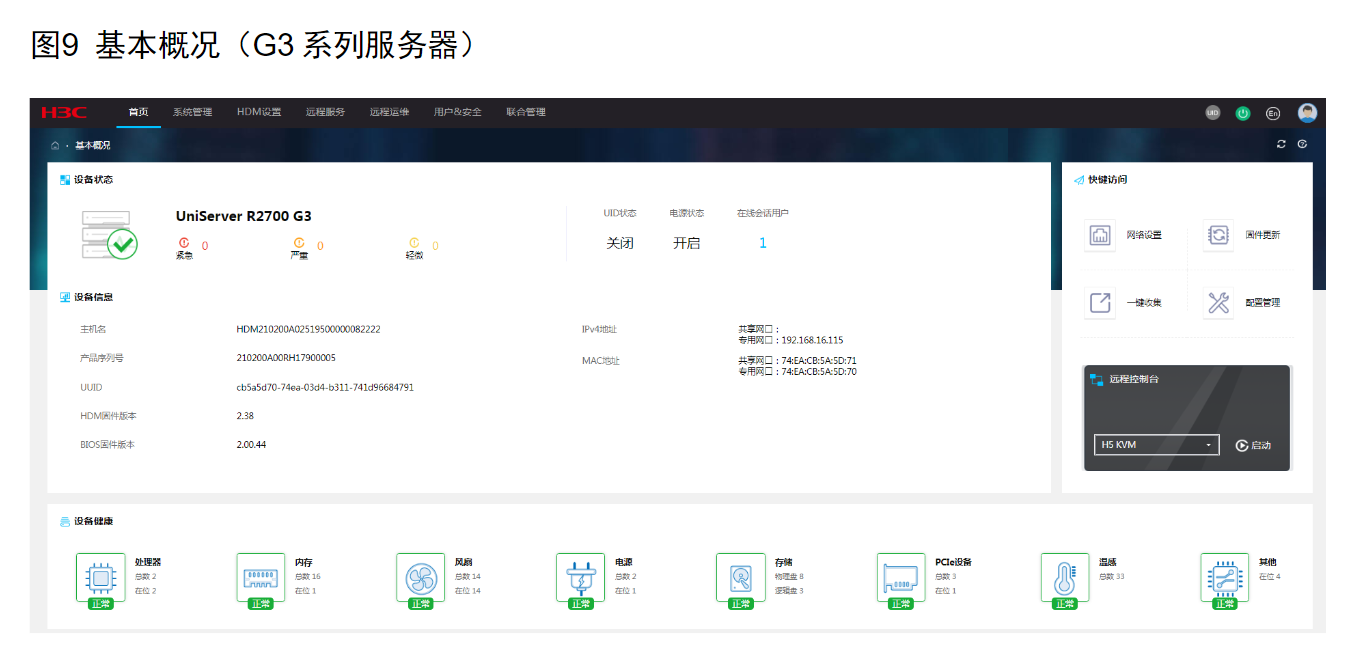The image size is (1357, 659).
Task: Open the 系统管理 menu
Action: pos(192,112)
